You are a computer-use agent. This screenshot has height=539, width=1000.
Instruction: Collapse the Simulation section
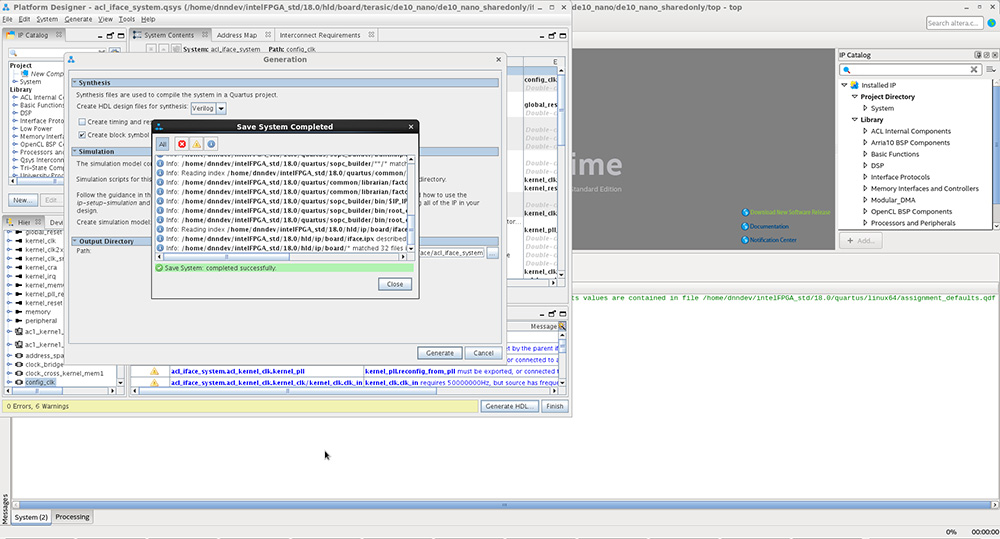coord(75,152)
